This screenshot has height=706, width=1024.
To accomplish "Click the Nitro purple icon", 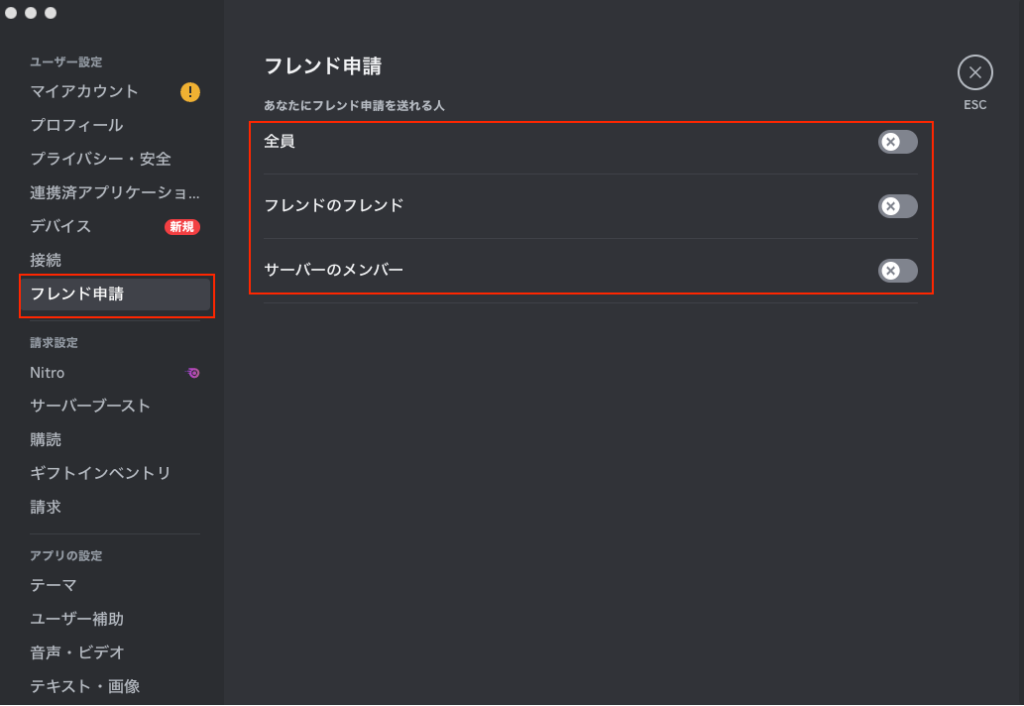I will coord(194,373).
